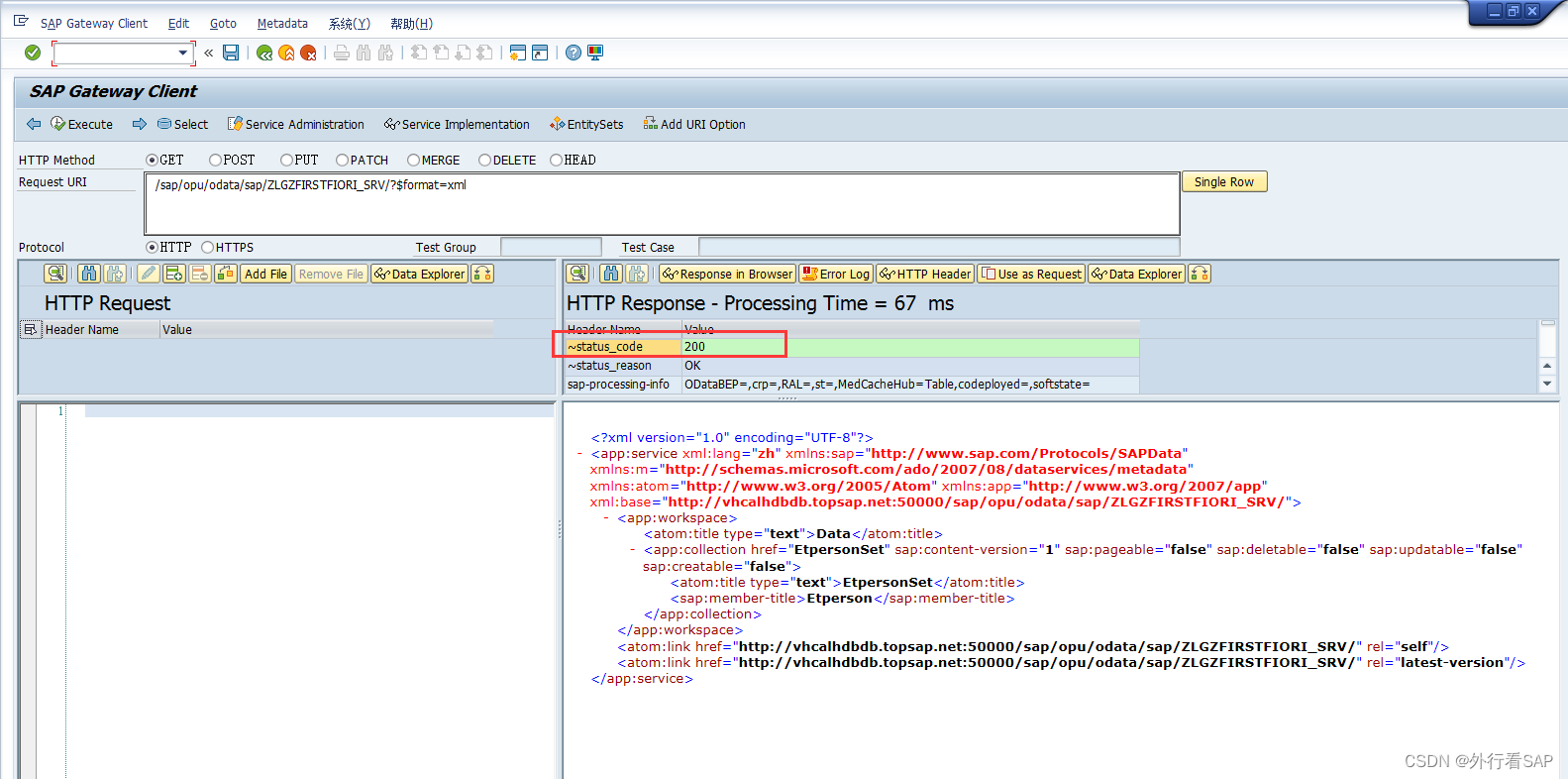Click the icon right of response Data Explorer

[1200, 274]
